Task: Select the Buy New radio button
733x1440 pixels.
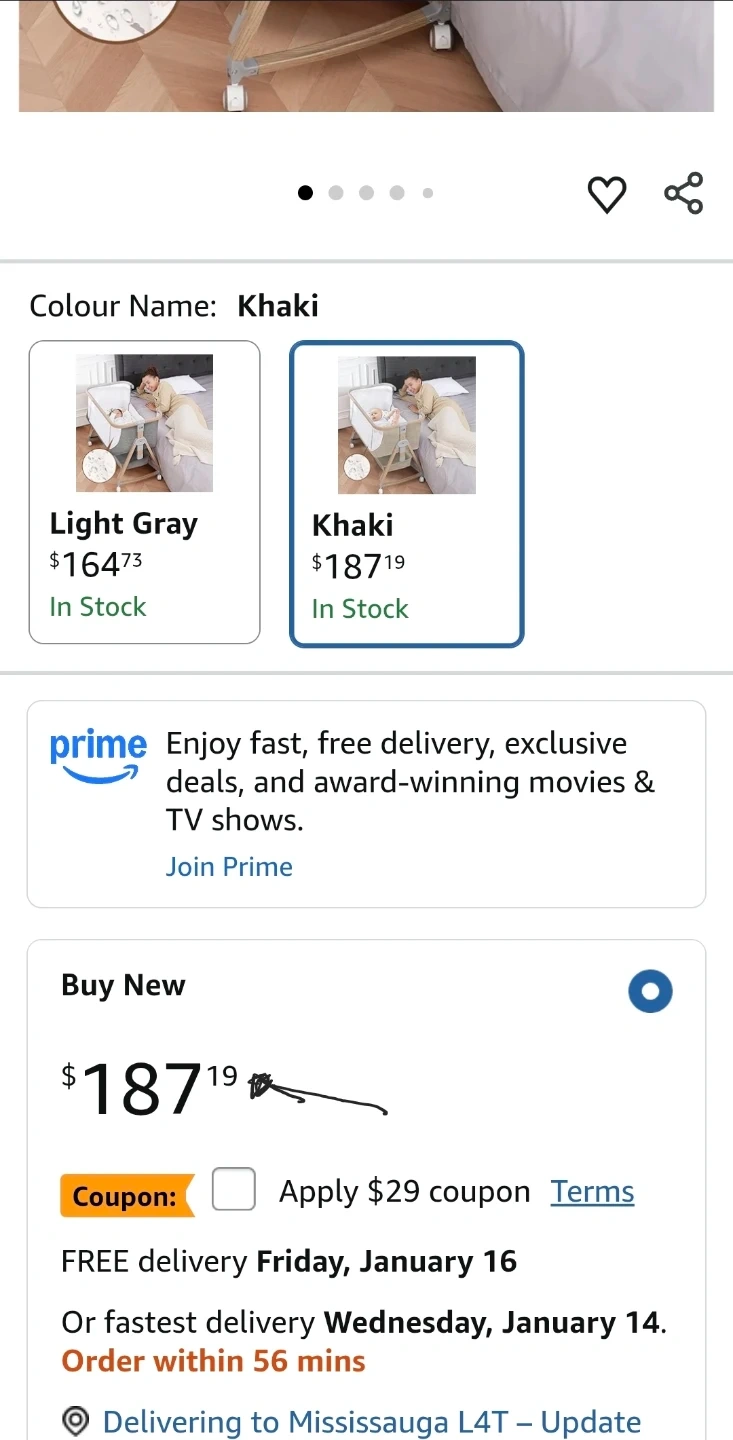Action: pos(650,991)
